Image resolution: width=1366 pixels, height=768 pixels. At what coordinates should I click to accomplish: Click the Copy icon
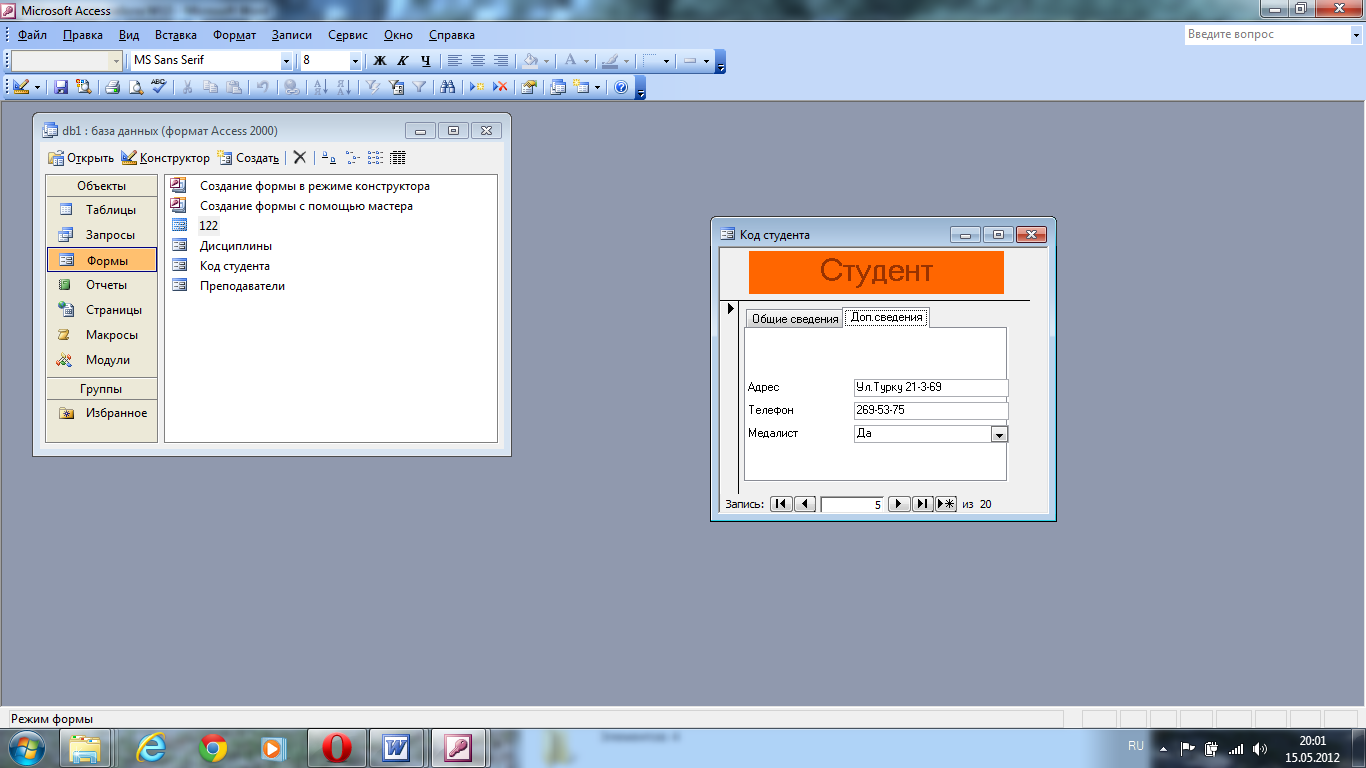(210, 87)
